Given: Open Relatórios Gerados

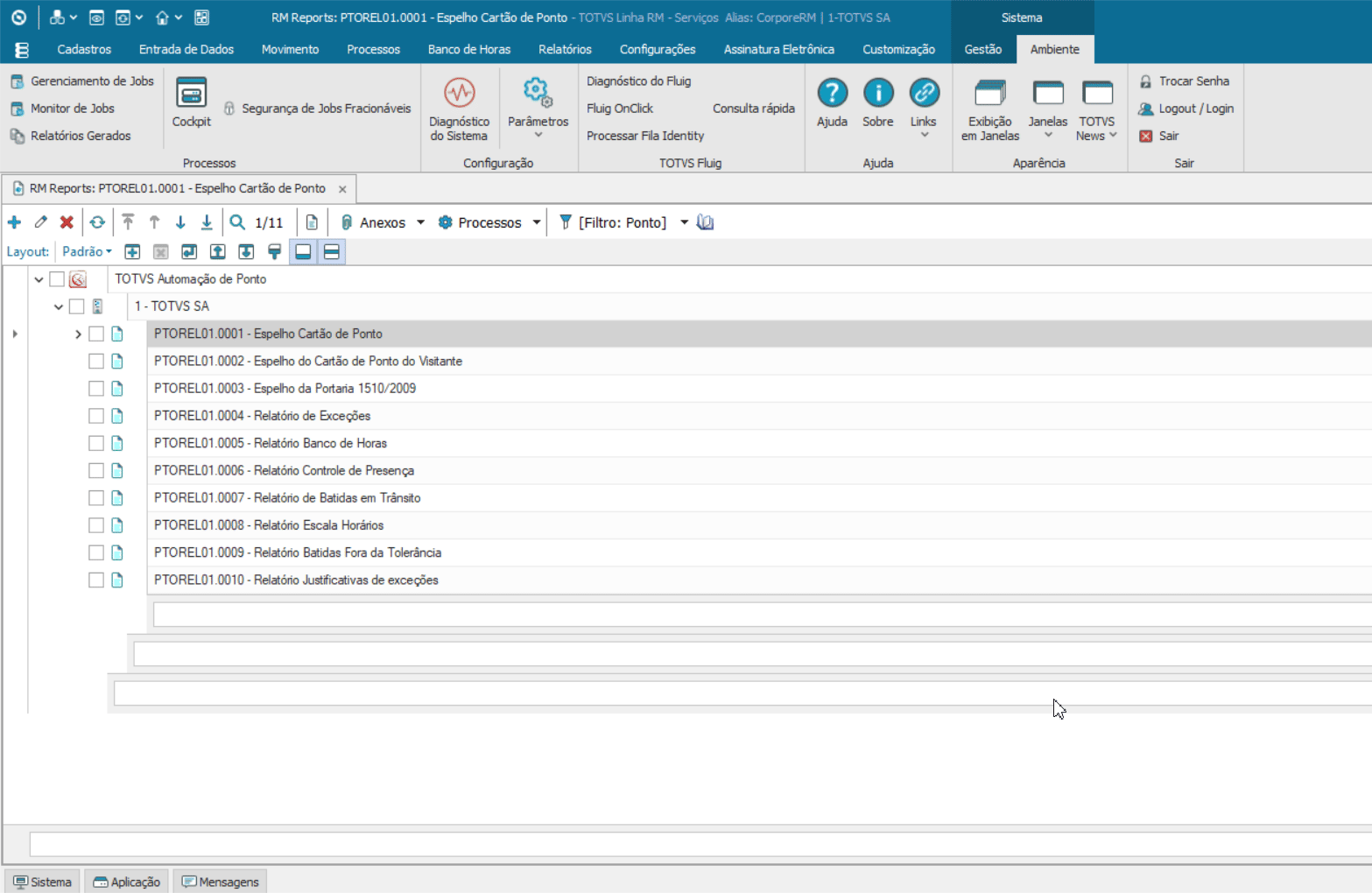Looking at the screenshot, I should pyautogui.click(x=71, y=136).
